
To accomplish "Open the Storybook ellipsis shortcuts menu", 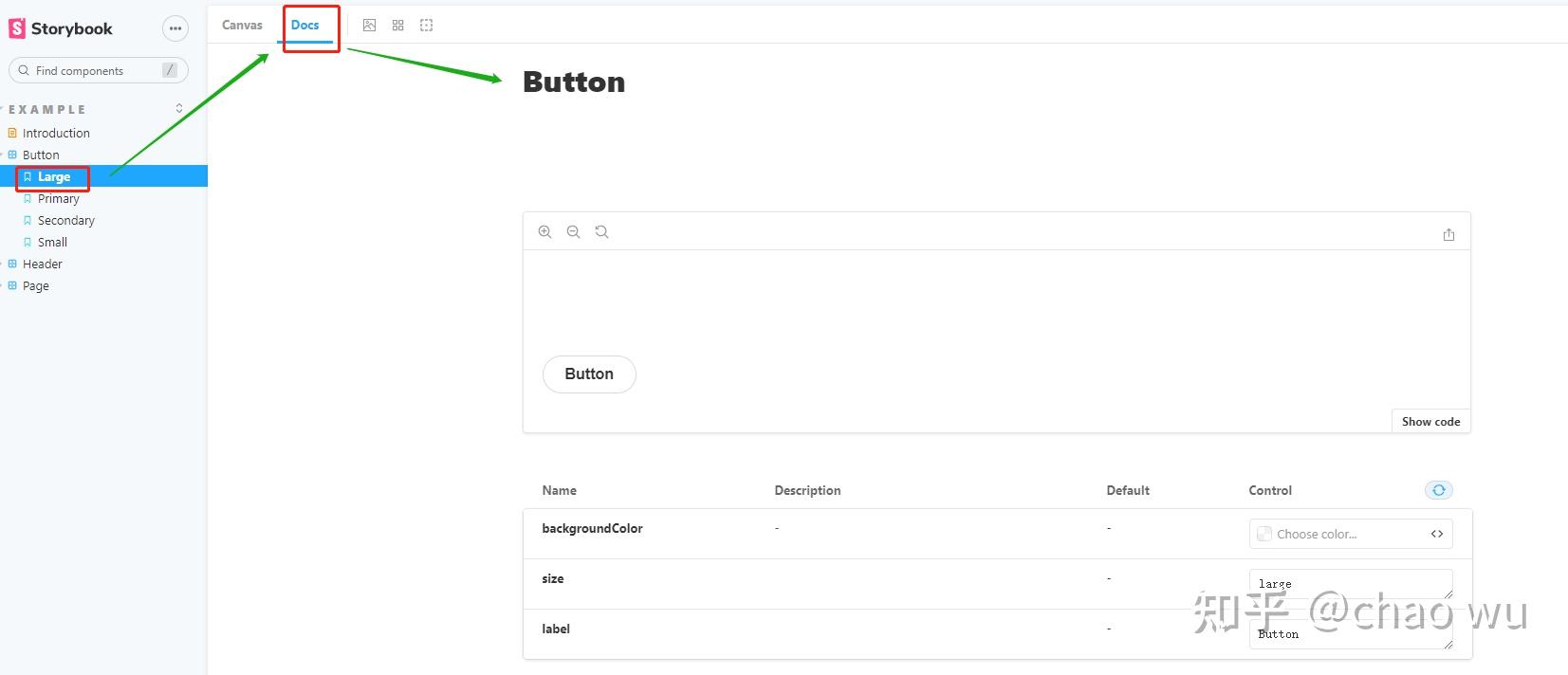I will (x=175, y=28).
